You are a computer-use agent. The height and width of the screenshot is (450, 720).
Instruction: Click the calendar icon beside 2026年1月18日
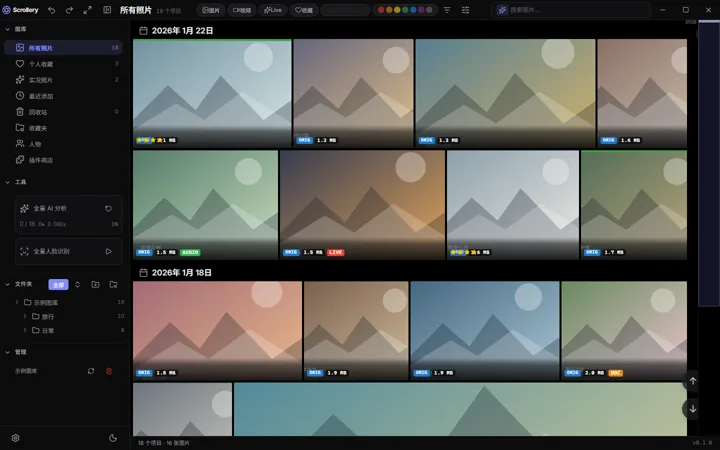(x=143, y=273)
